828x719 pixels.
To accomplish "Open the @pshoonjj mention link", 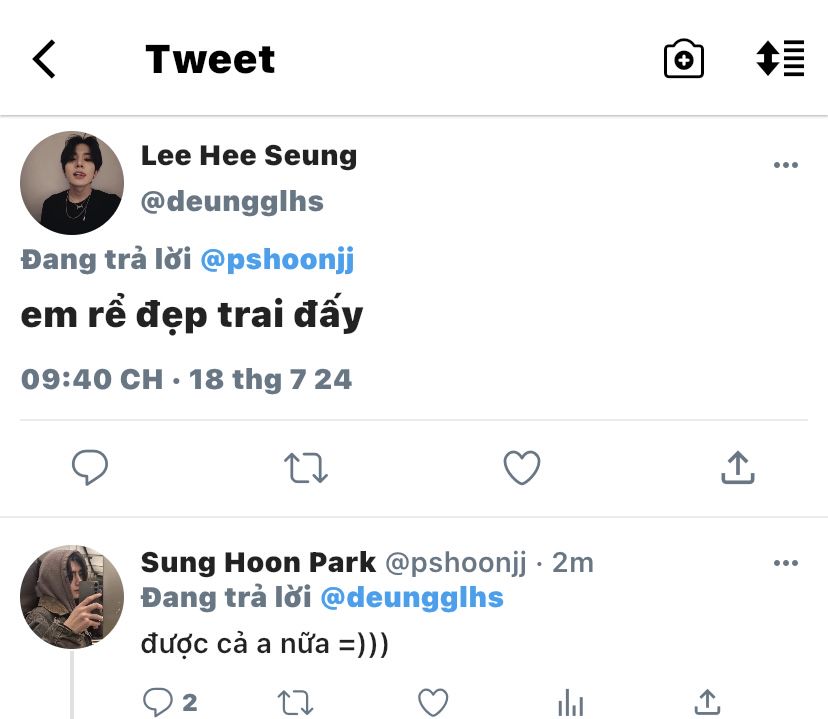I will 277,260.
